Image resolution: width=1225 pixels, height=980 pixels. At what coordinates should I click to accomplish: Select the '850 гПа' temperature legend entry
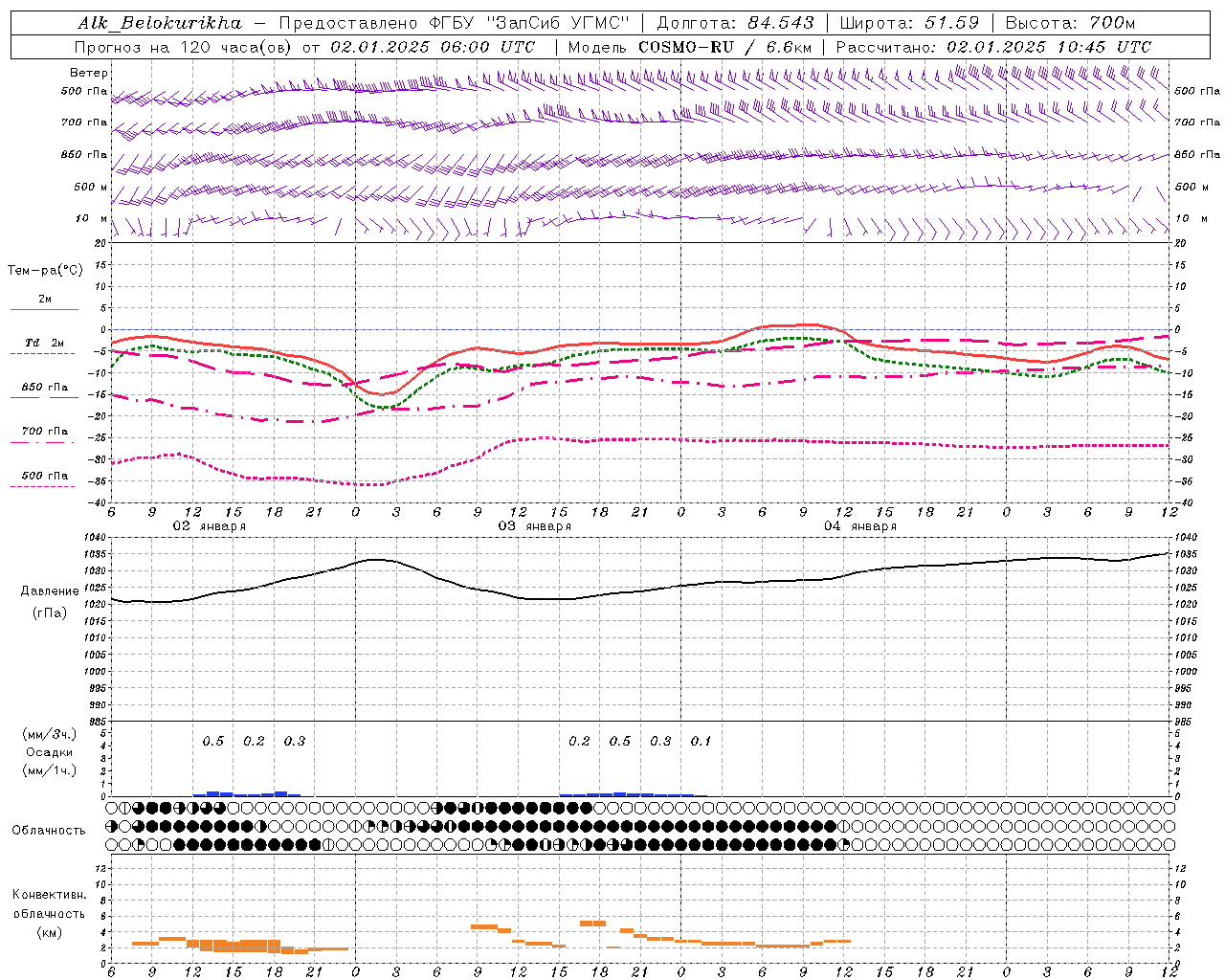pos(45,388)
